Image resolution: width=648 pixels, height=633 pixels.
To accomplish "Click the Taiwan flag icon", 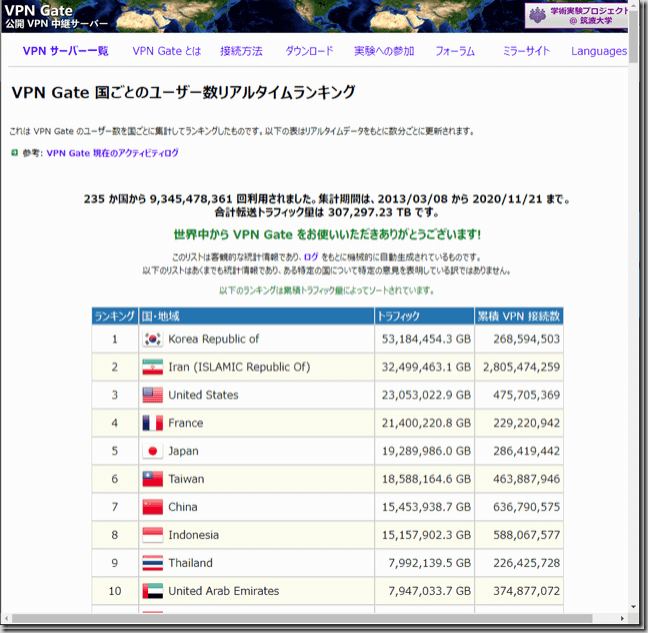I will pyautogui.click(x=152, y=479).
